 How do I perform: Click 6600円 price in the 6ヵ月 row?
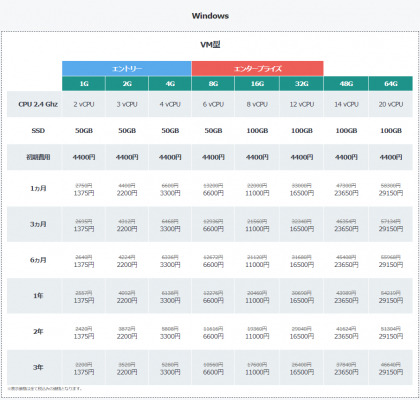click(213, 265)
